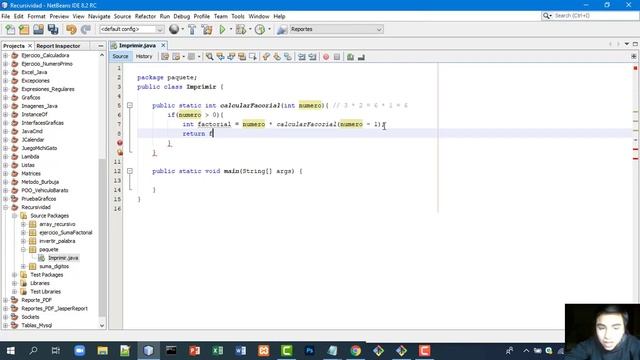640x360 pixels.
Task: Click the red Start Macro Recording icon
Action: point(326,57)
